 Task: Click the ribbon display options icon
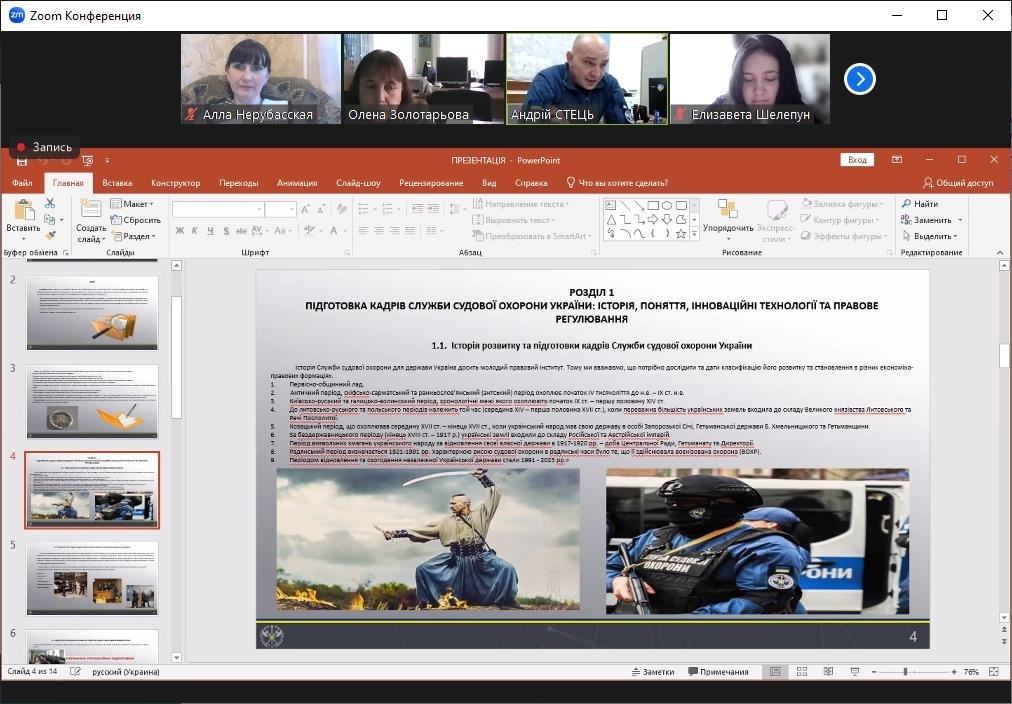pos(897,160)
